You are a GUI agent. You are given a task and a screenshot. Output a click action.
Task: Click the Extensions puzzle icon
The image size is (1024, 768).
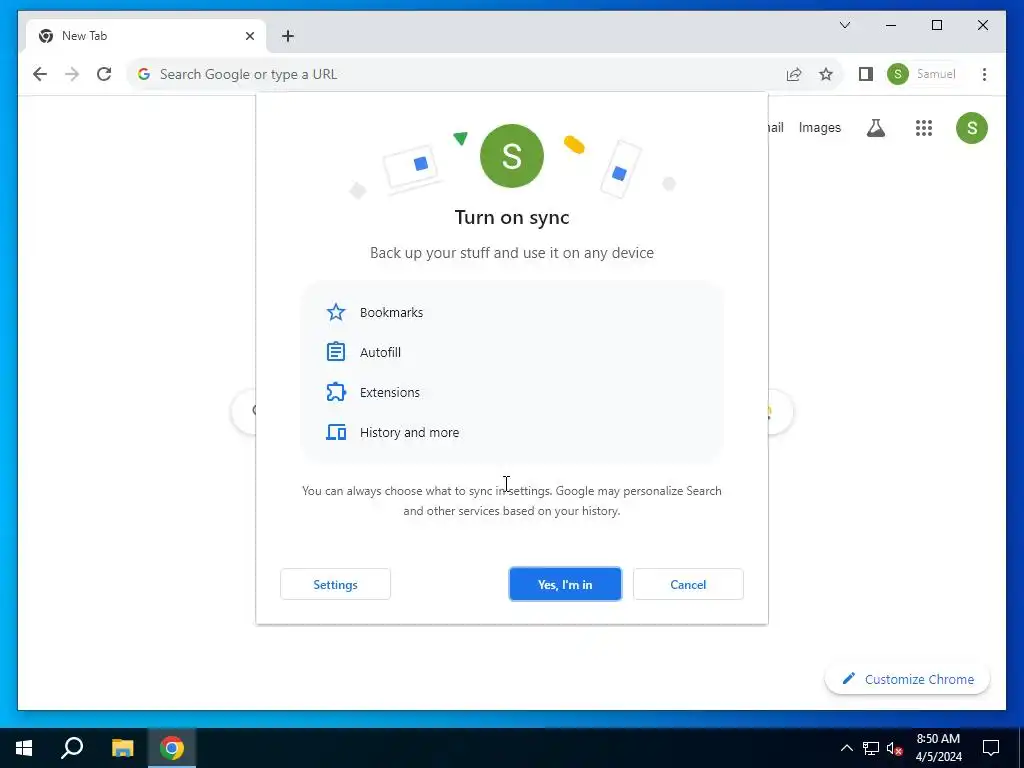tap(336, 392)
